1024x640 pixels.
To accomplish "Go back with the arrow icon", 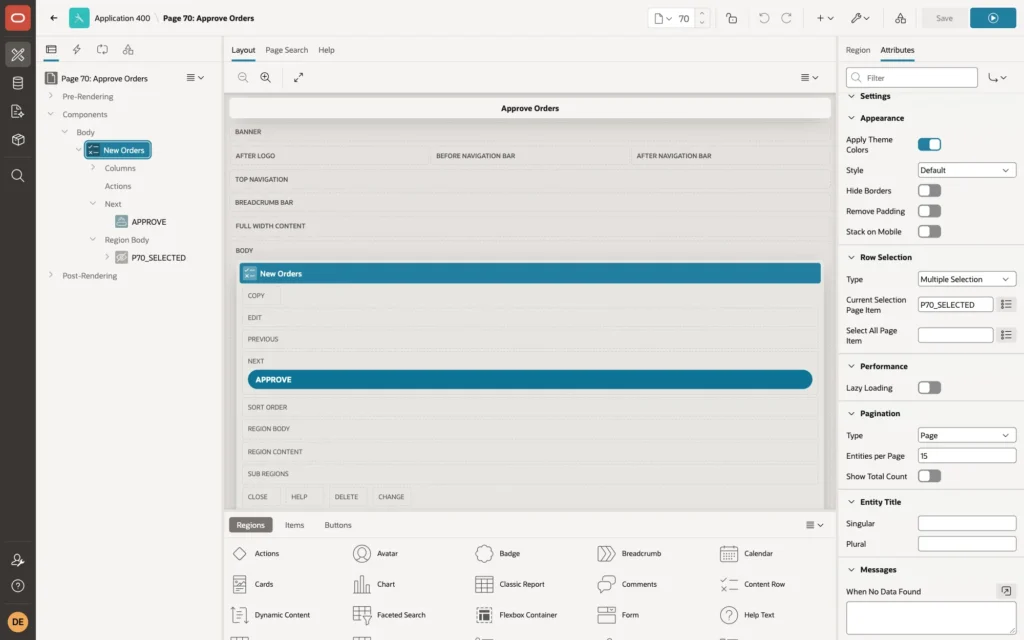I will 54,18.
